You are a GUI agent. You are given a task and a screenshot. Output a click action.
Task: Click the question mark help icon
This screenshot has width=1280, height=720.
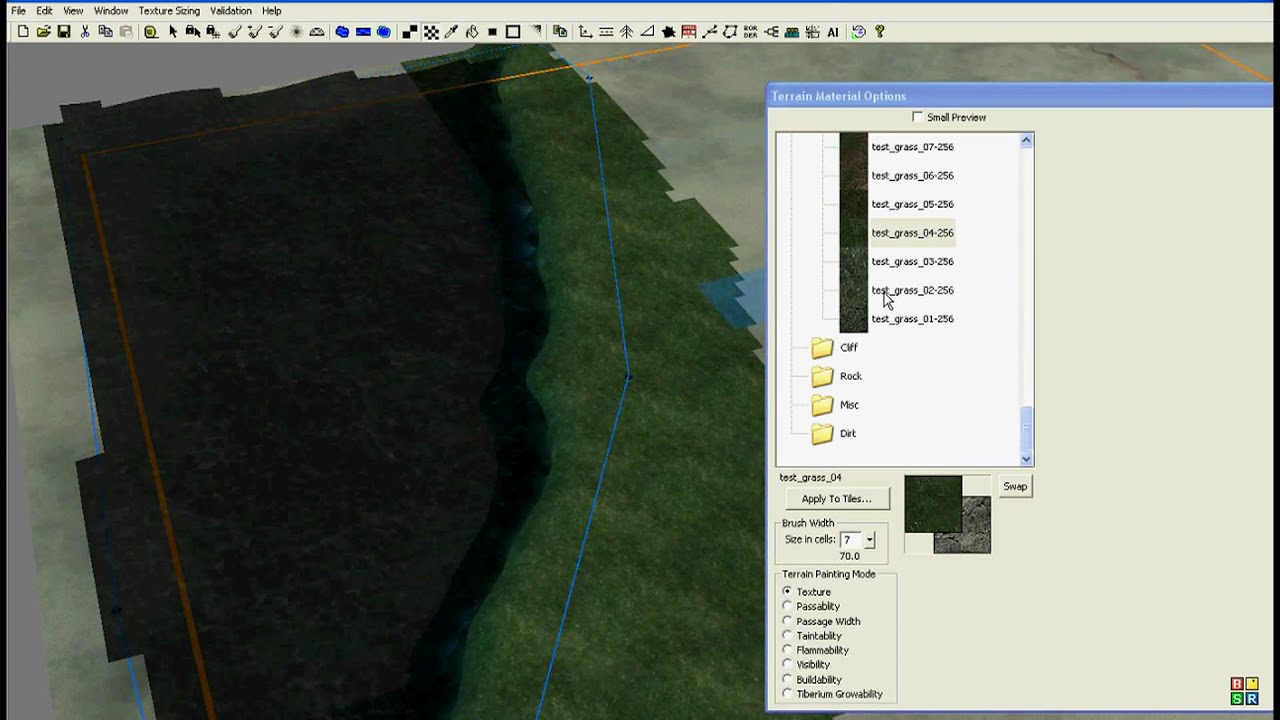pyautogui.click(x=879, y=32)
